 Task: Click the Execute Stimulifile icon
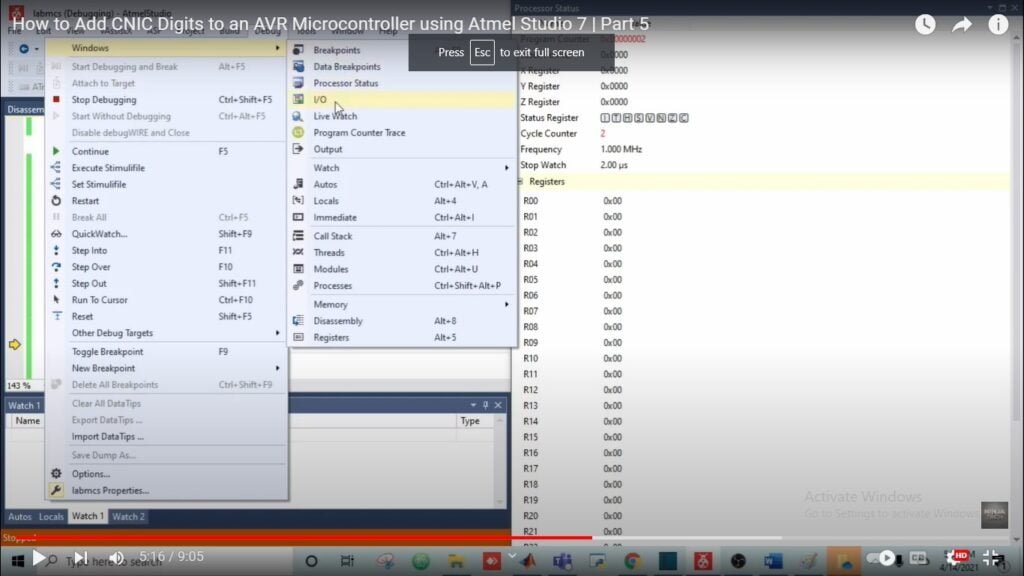click(56, 168)
